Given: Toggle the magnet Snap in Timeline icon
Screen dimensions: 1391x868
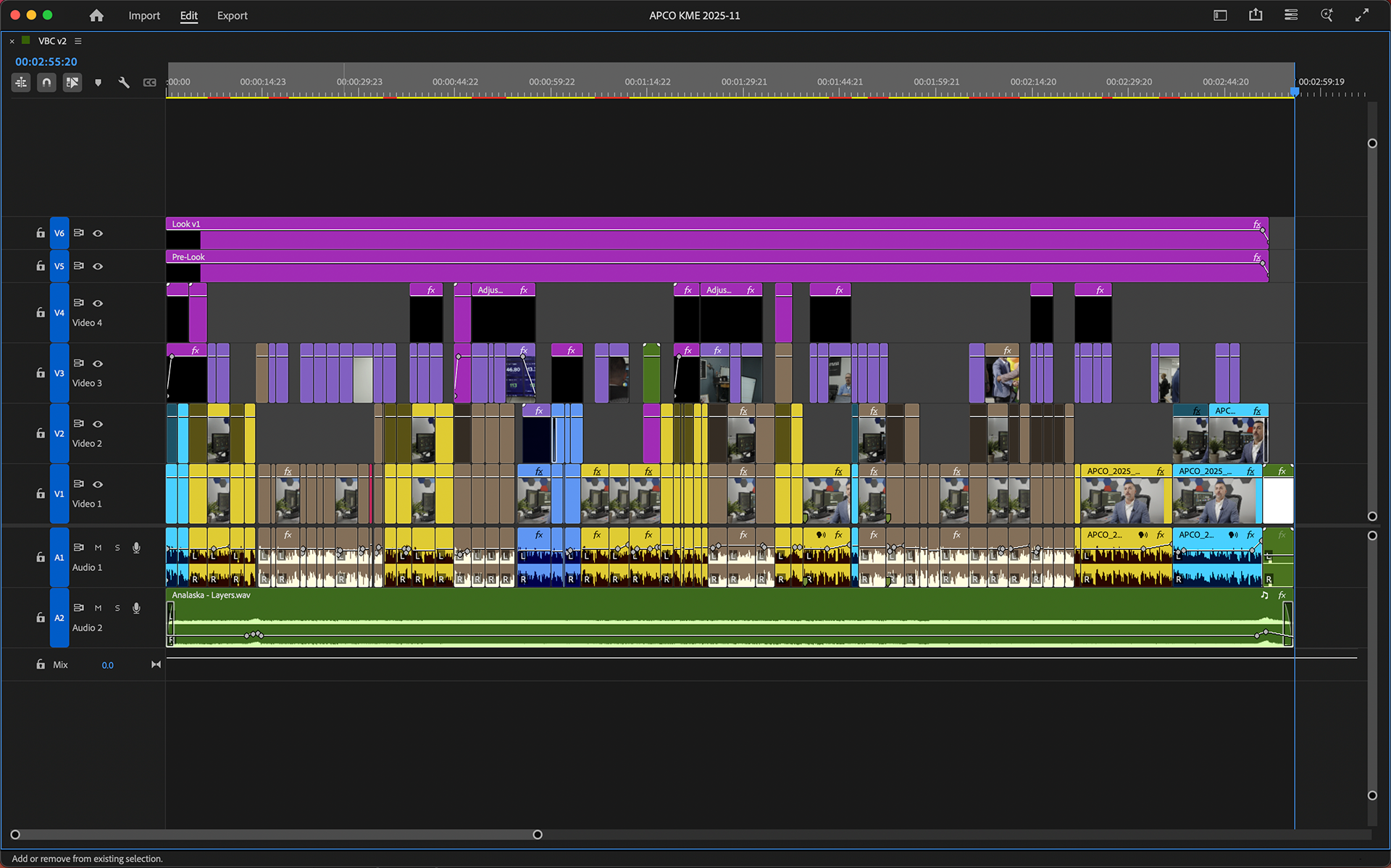Looking at the screenshot, I should 46,83.
